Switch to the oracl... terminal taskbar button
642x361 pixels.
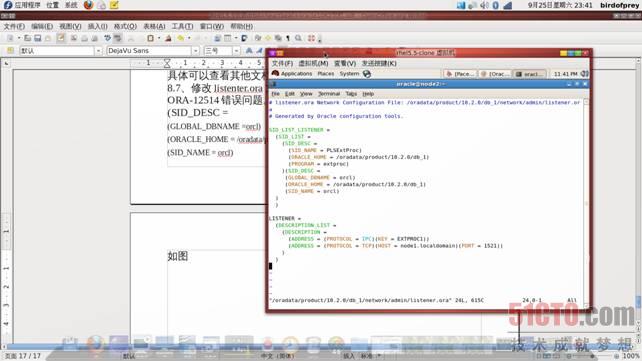pos(529,74)
